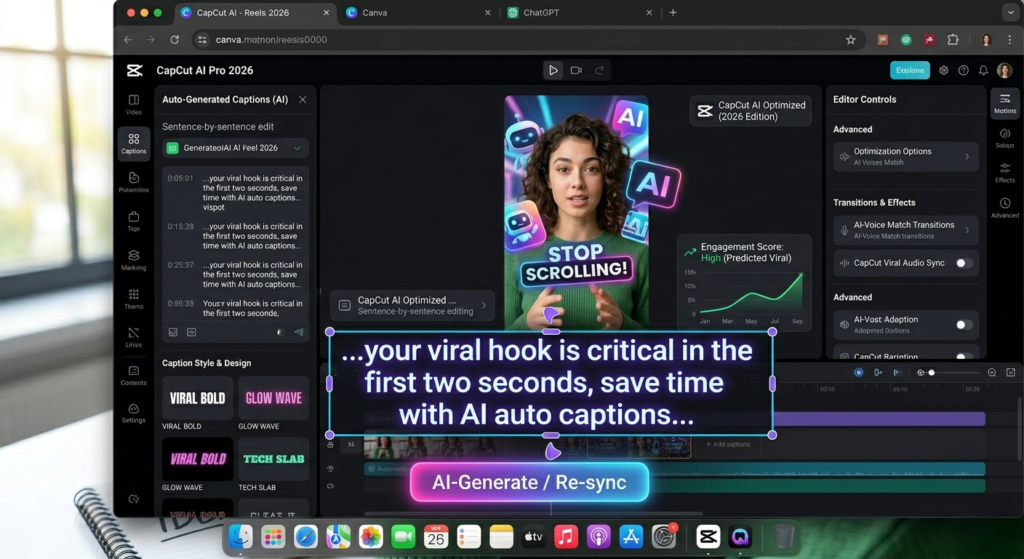This screenshot has height=559, width=1024.
Task: Switch to the ChatGPT browser tab
Action: coord(580,12)
